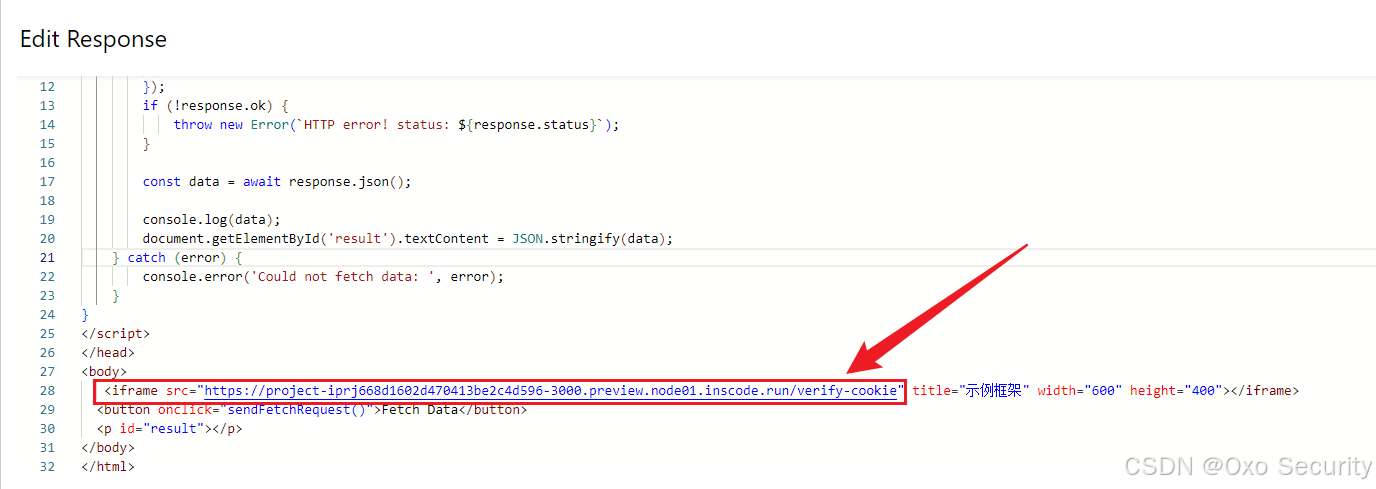Viewport: 1376px width, 489px height.
Task: Click the title="示例框架" attribute
Action: point(971,391)
